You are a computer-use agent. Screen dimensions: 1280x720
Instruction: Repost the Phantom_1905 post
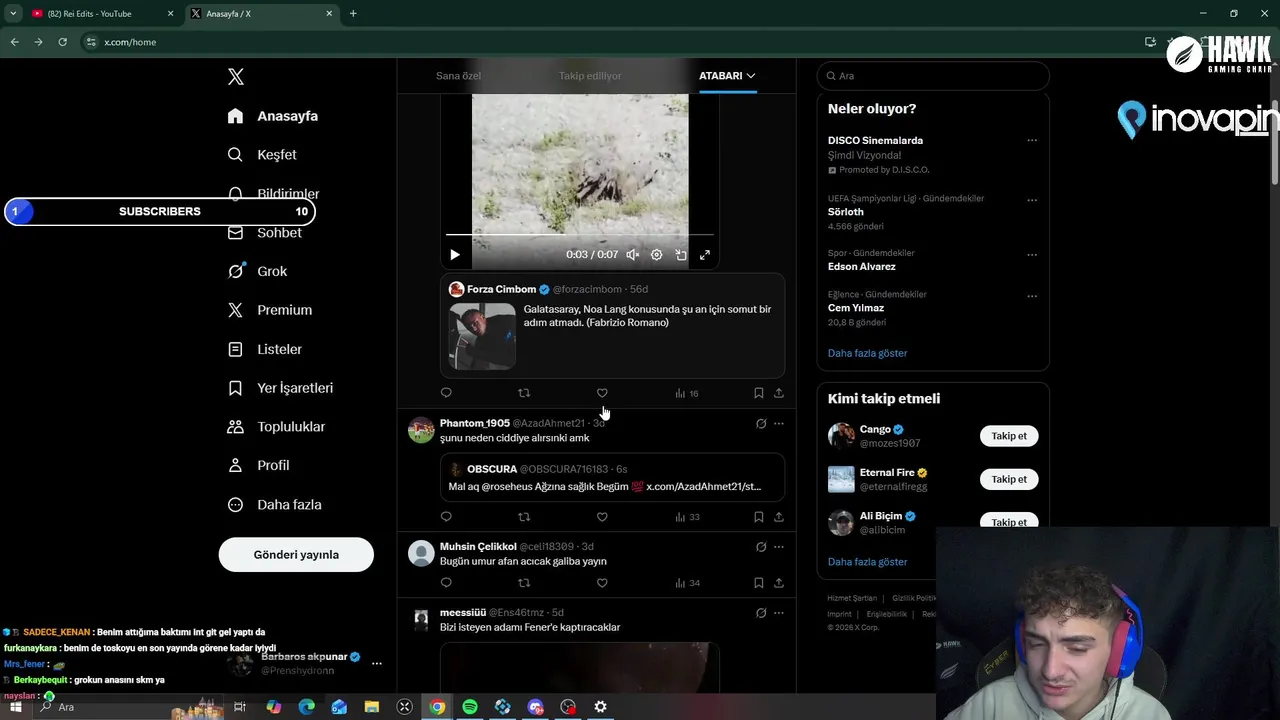tap(524, 517)
